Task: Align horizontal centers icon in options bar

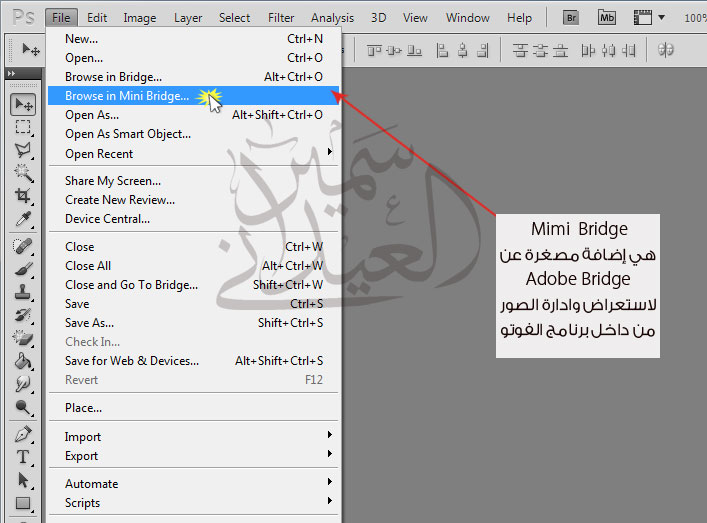Action: pyautogui.click(x=463, y=50)
